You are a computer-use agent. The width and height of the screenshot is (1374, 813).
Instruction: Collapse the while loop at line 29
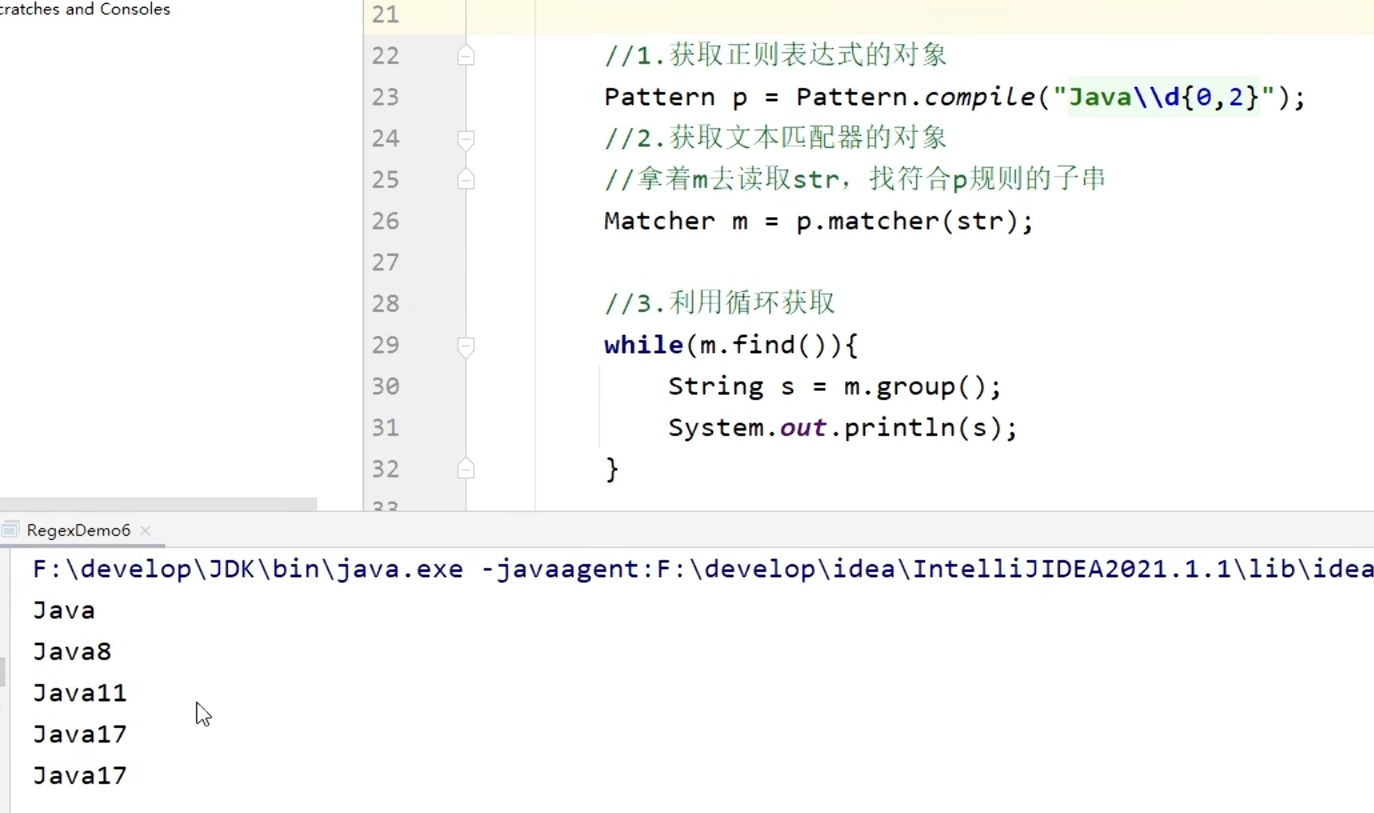(466, 346)
